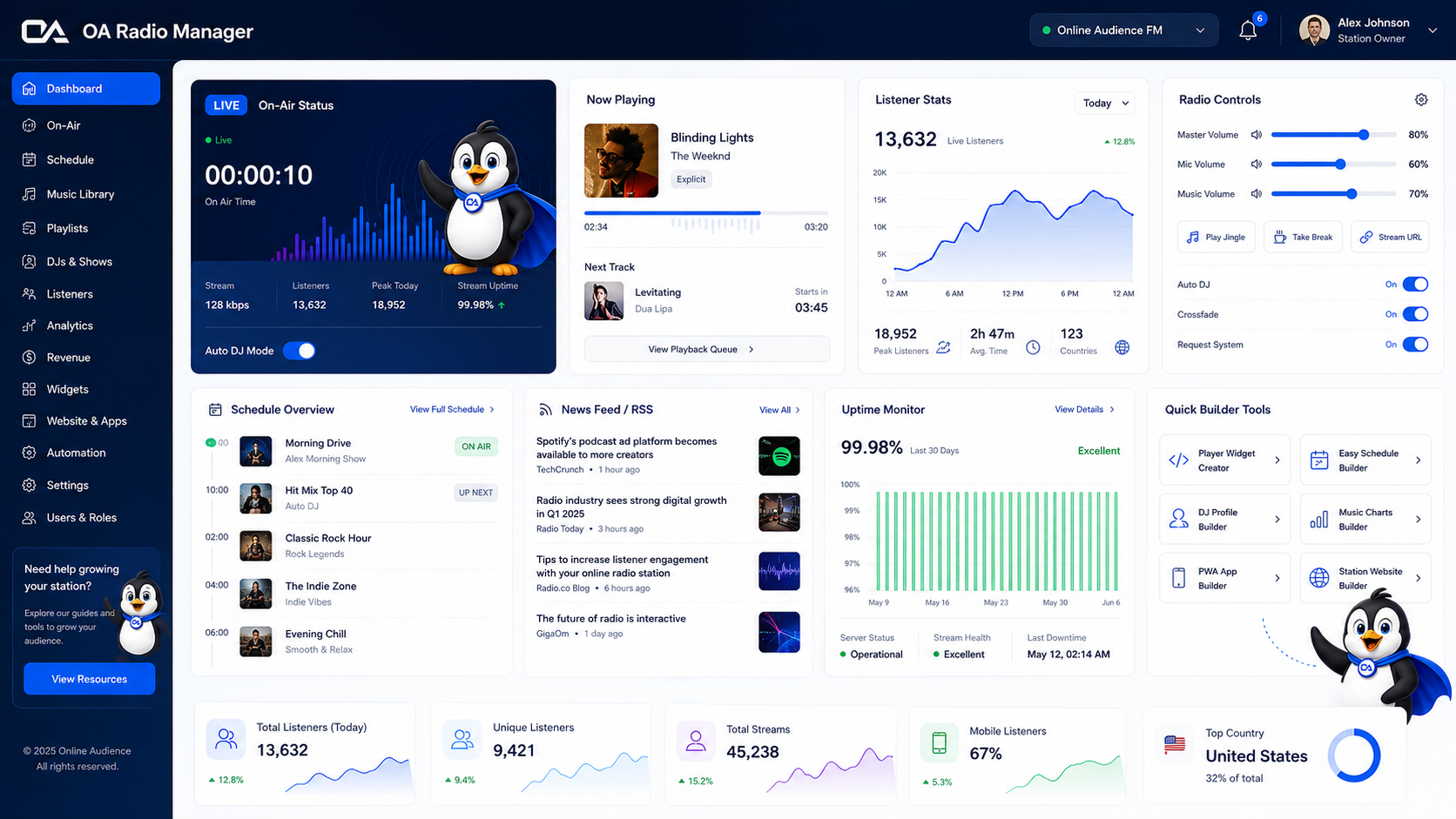Open the Today period dropdown
Screen dimensions: 1456x819
(x=1105, y=104)
